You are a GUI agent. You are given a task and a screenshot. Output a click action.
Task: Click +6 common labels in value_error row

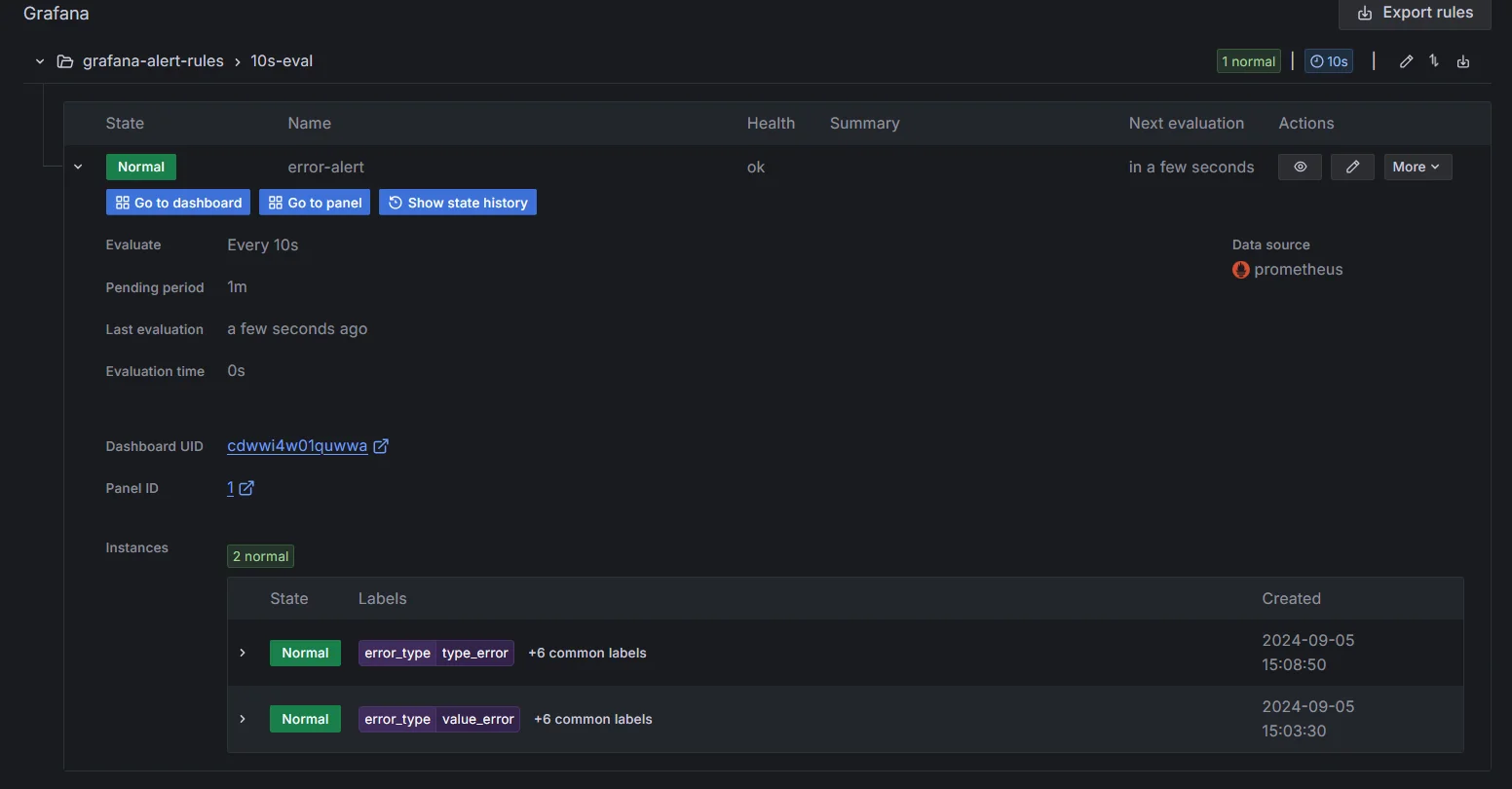pyautogui.click(x=593, y=719)
